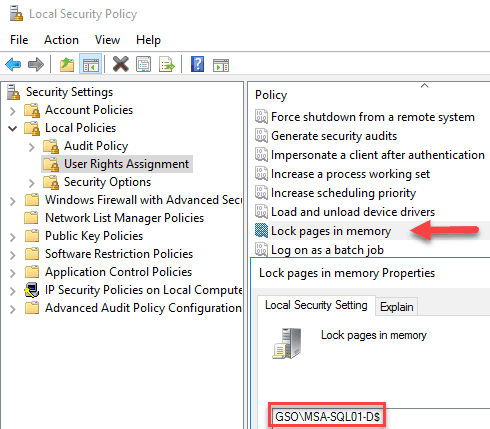Click the Show/Hide Action Pane icon
Image resolution: width=490 pixels, height=429 pixels.
[221, 65]
